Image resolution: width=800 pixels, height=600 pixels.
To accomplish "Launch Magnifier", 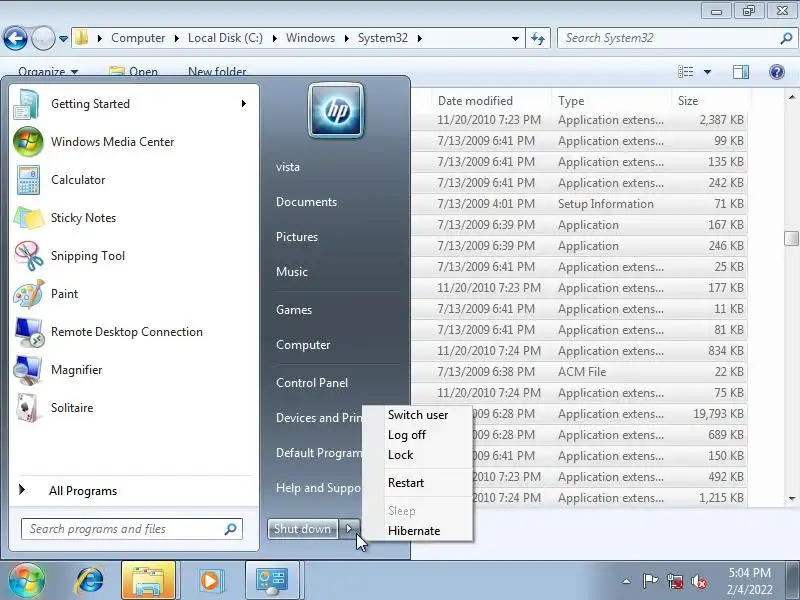I will [134, 370].
